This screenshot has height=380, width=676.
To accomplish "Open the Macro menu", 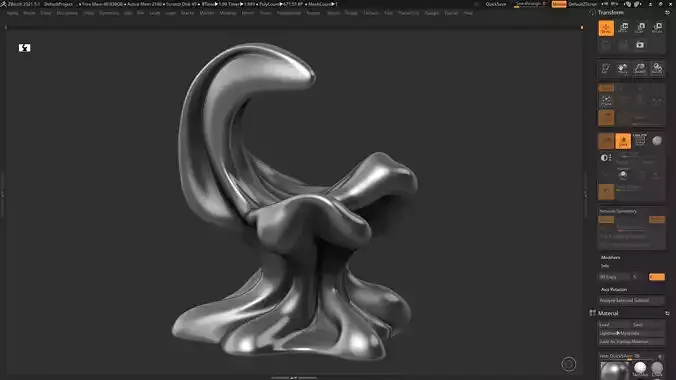I will [x=187, y=13].
